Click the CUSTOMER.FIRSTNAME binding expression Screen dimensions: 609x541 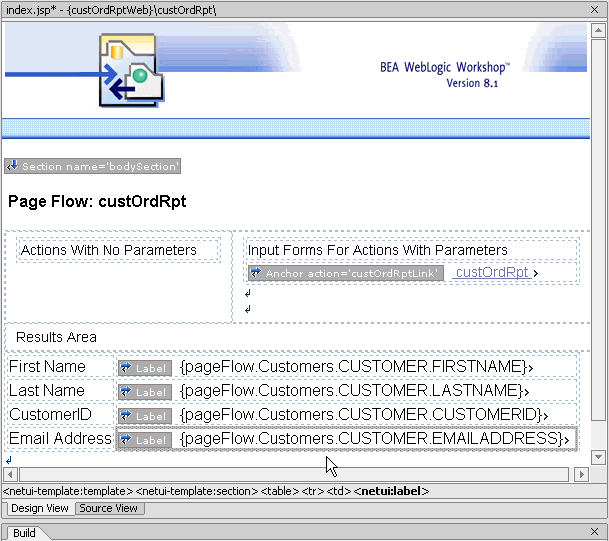pyautogui.click(x=353, y=367)
